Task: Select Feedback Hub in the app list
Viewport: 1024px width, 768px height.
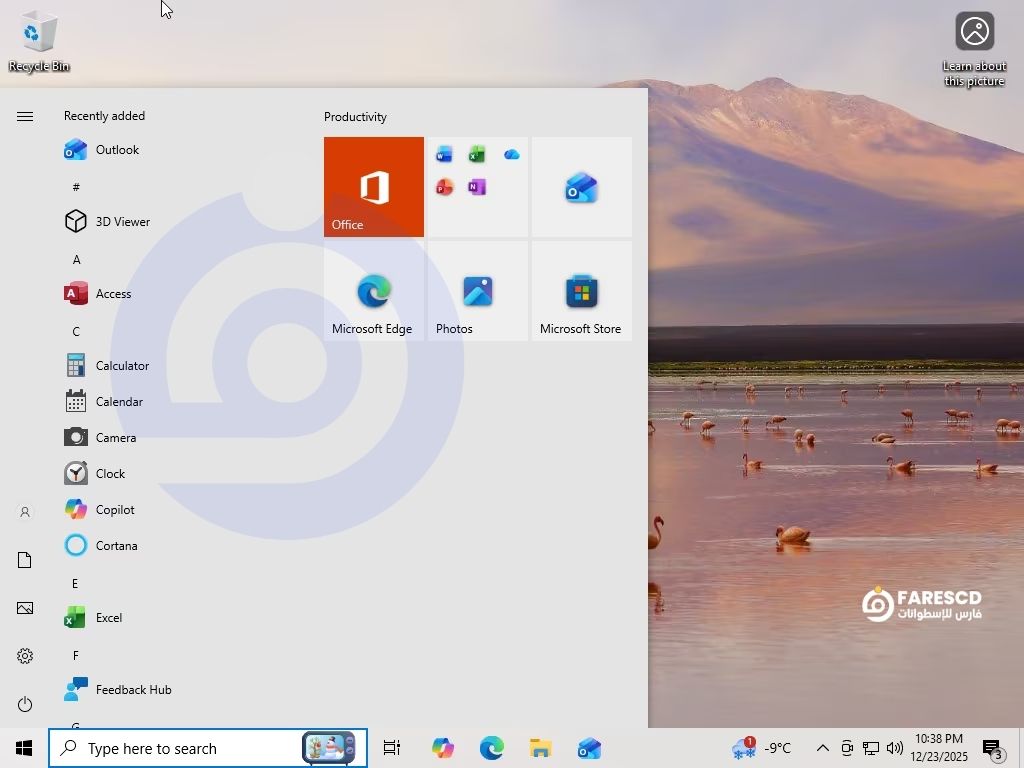Action: [x=133, y=690]
